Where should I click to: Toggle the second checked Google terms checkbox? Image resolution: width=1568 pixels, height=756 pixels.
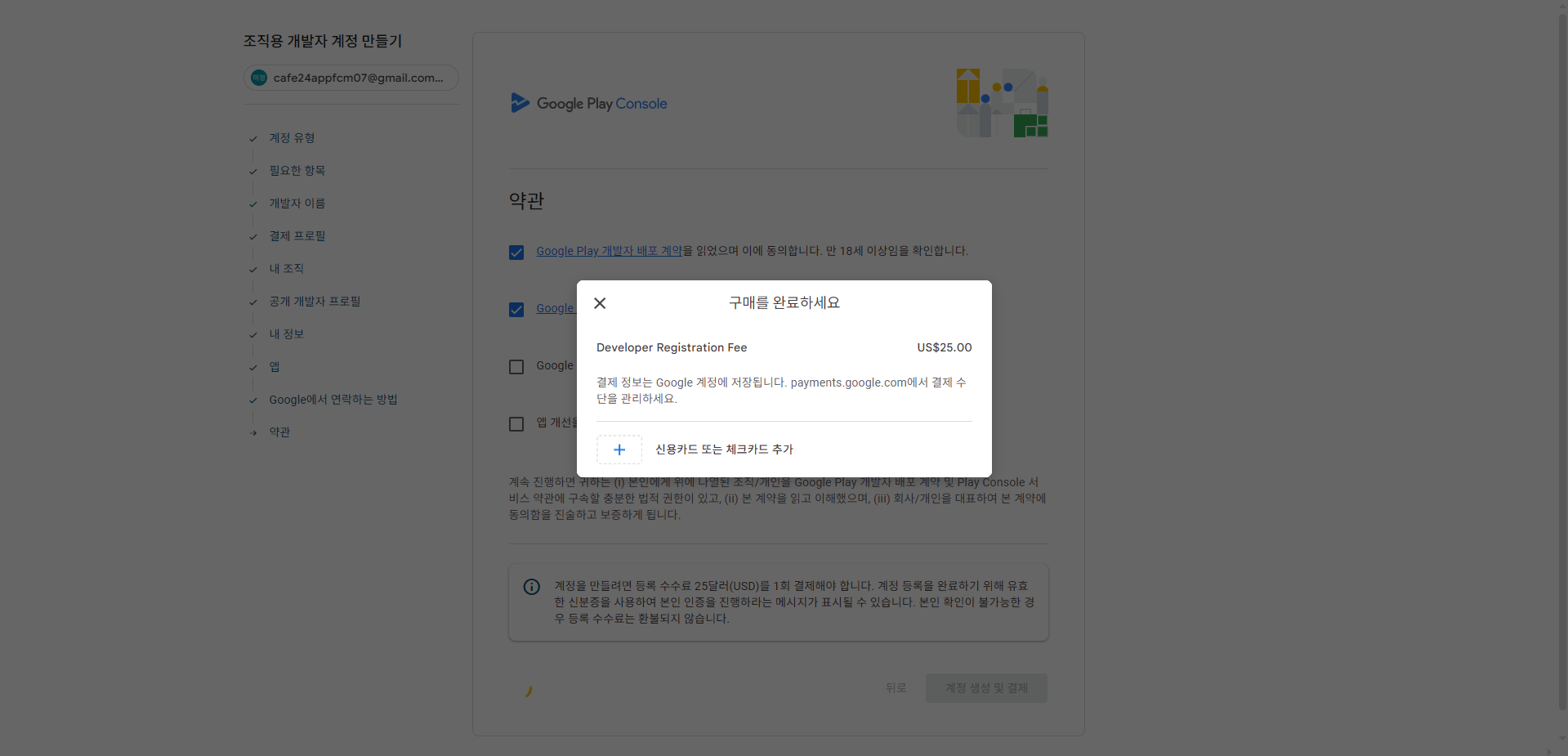516,310
